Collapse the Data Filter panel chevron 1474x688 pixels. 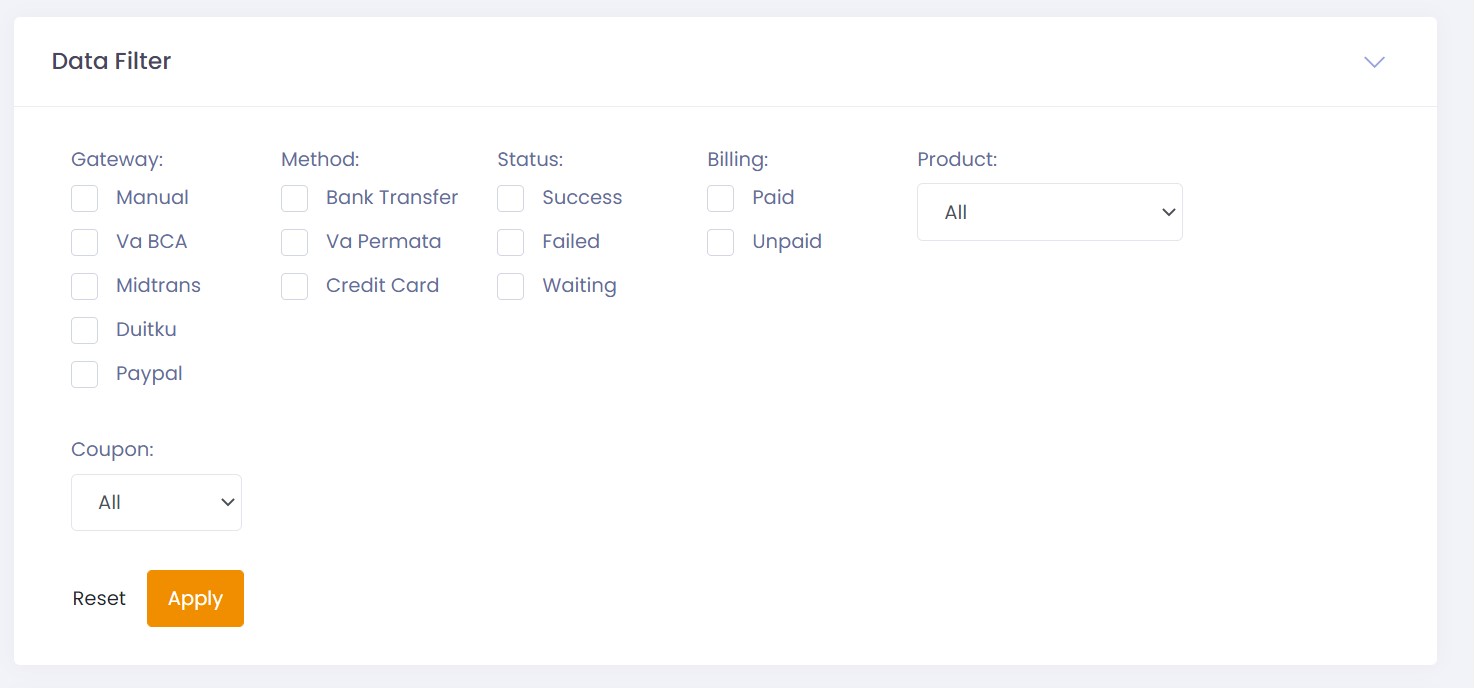[1374, 62]
